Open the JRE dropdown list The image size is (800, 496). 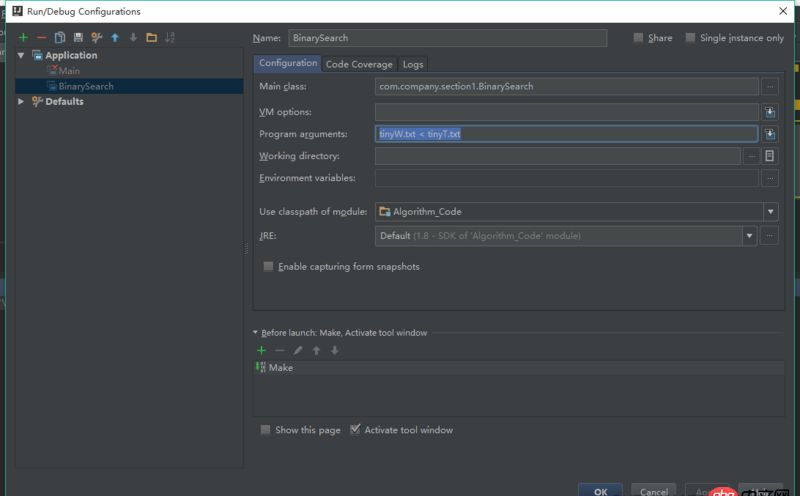(x=749, y=236)
